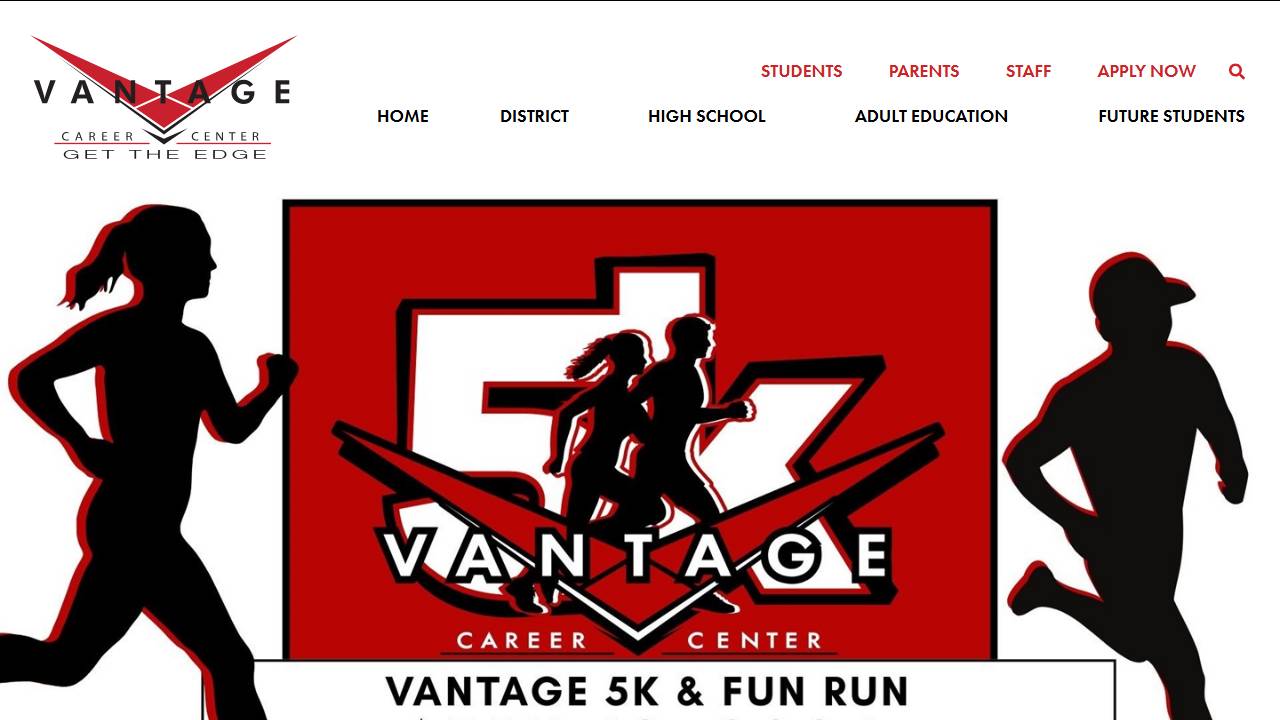The height and width of the screenshot is (720, 1280).
Task: Navigate to HOME in main menu
Action: tap(403, 116)
